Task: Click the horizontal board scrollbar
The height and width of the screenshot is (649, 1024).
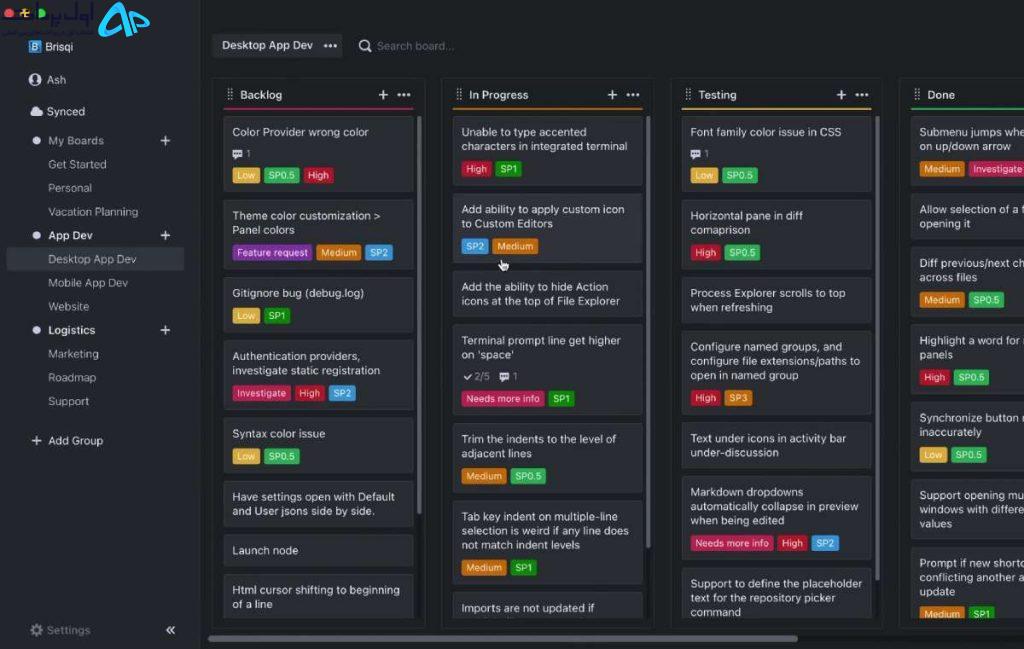Action: (503, 639)
